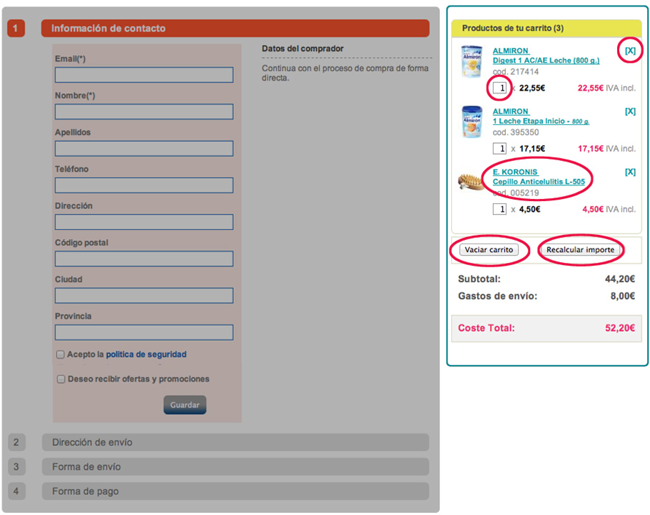The image size is (650, 515).
Task: Select the Información de contacto step header
Action: coord(234,28)
